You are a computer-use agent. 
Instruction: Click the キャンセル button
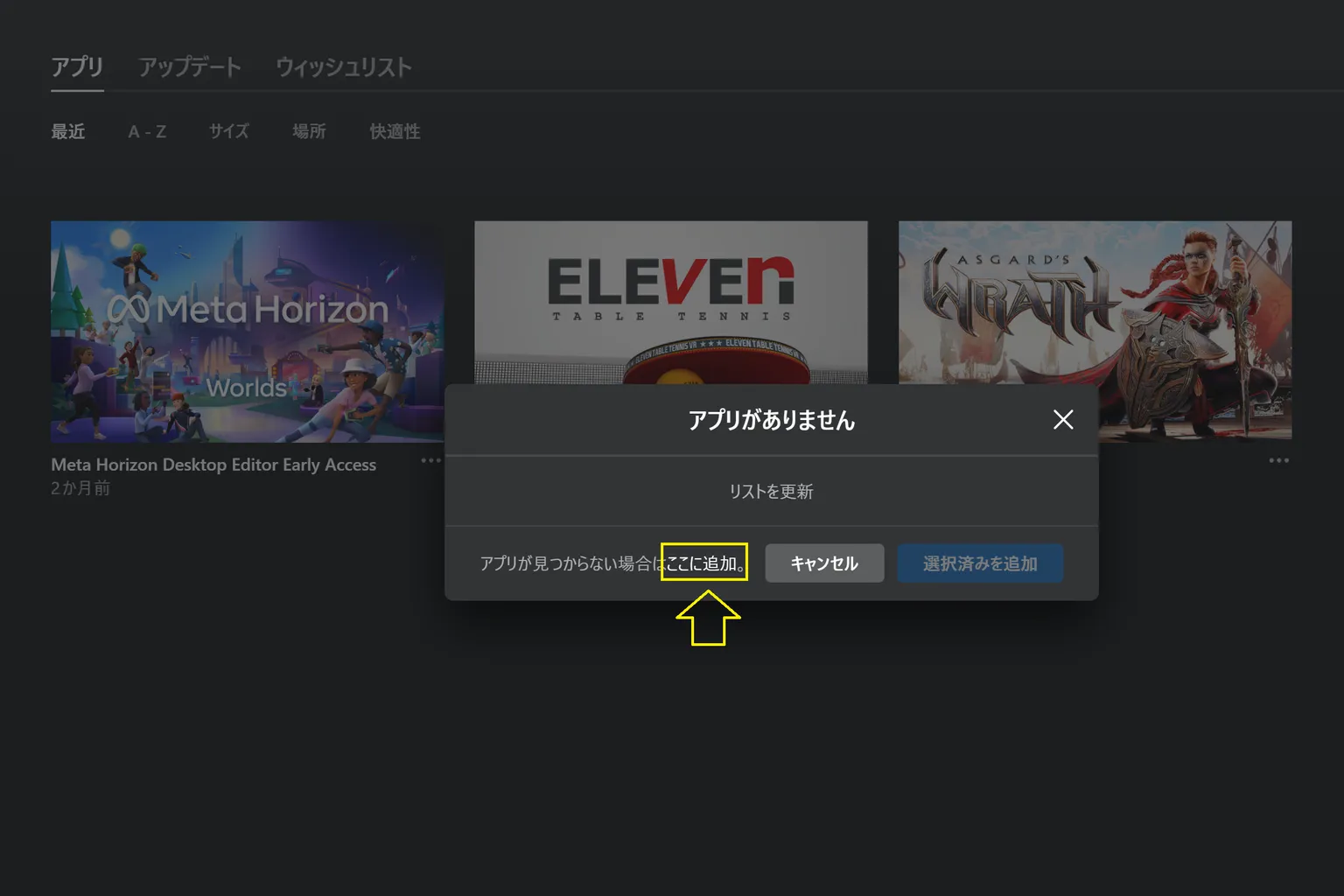824,563
